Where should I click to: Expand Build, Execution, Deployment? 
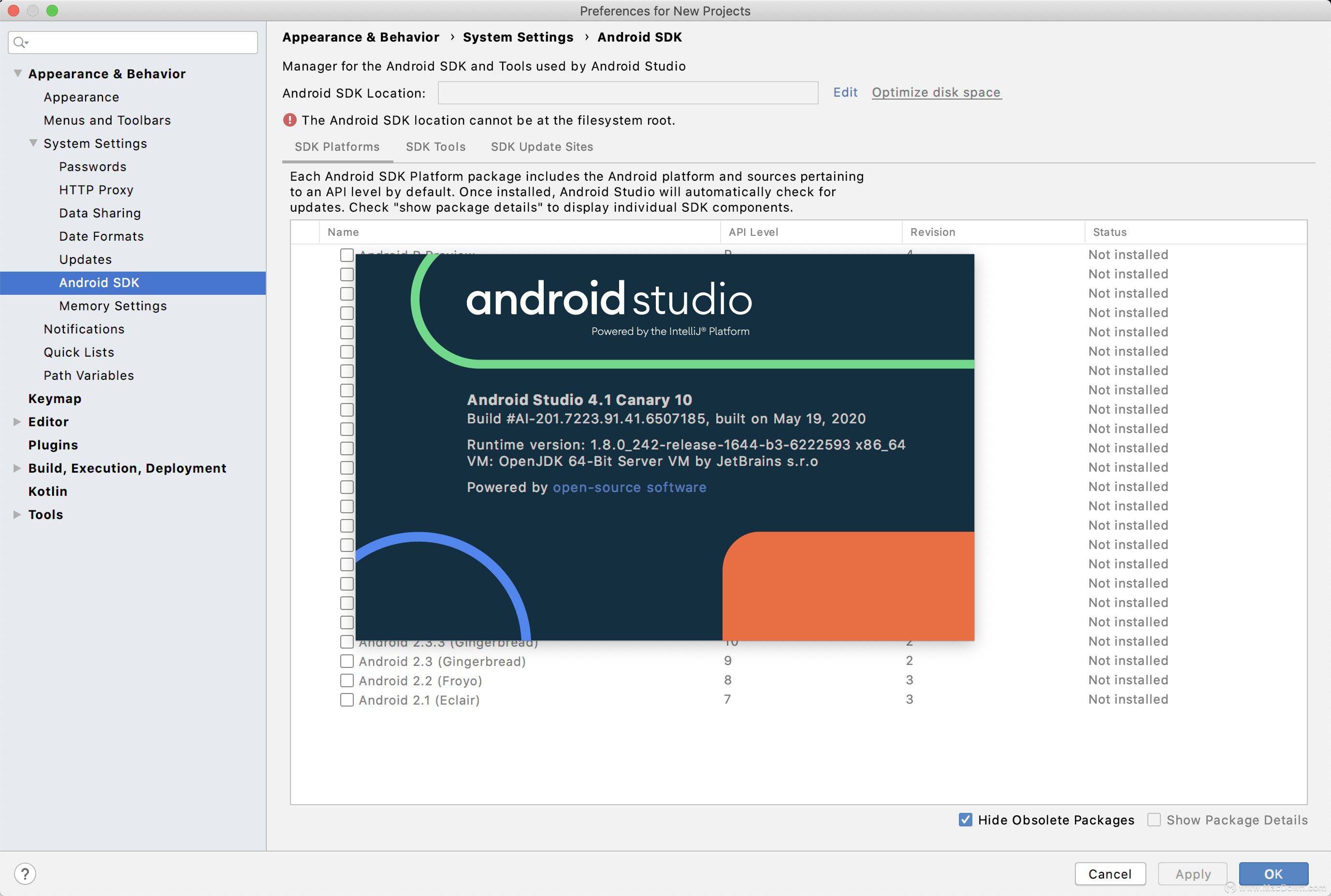(x=17, y=468)
